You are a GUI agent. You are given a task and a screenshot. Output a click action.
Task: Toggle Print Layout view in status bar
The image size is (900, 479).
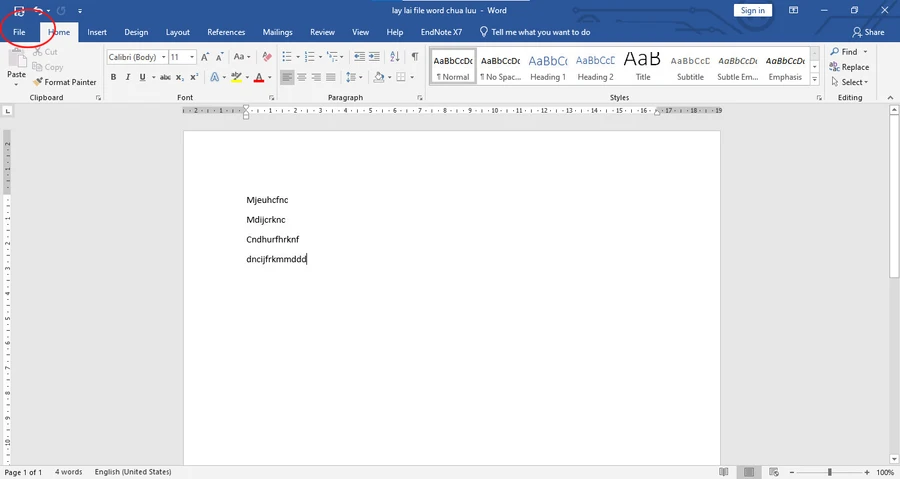pyautogui.click(x=749, y=472)
